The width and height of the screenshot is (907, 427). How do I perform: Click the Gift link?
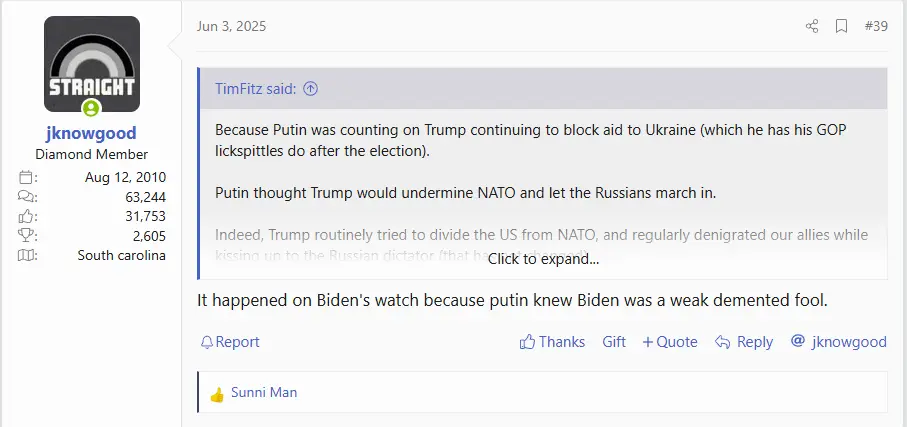click(x=614, y=342)
